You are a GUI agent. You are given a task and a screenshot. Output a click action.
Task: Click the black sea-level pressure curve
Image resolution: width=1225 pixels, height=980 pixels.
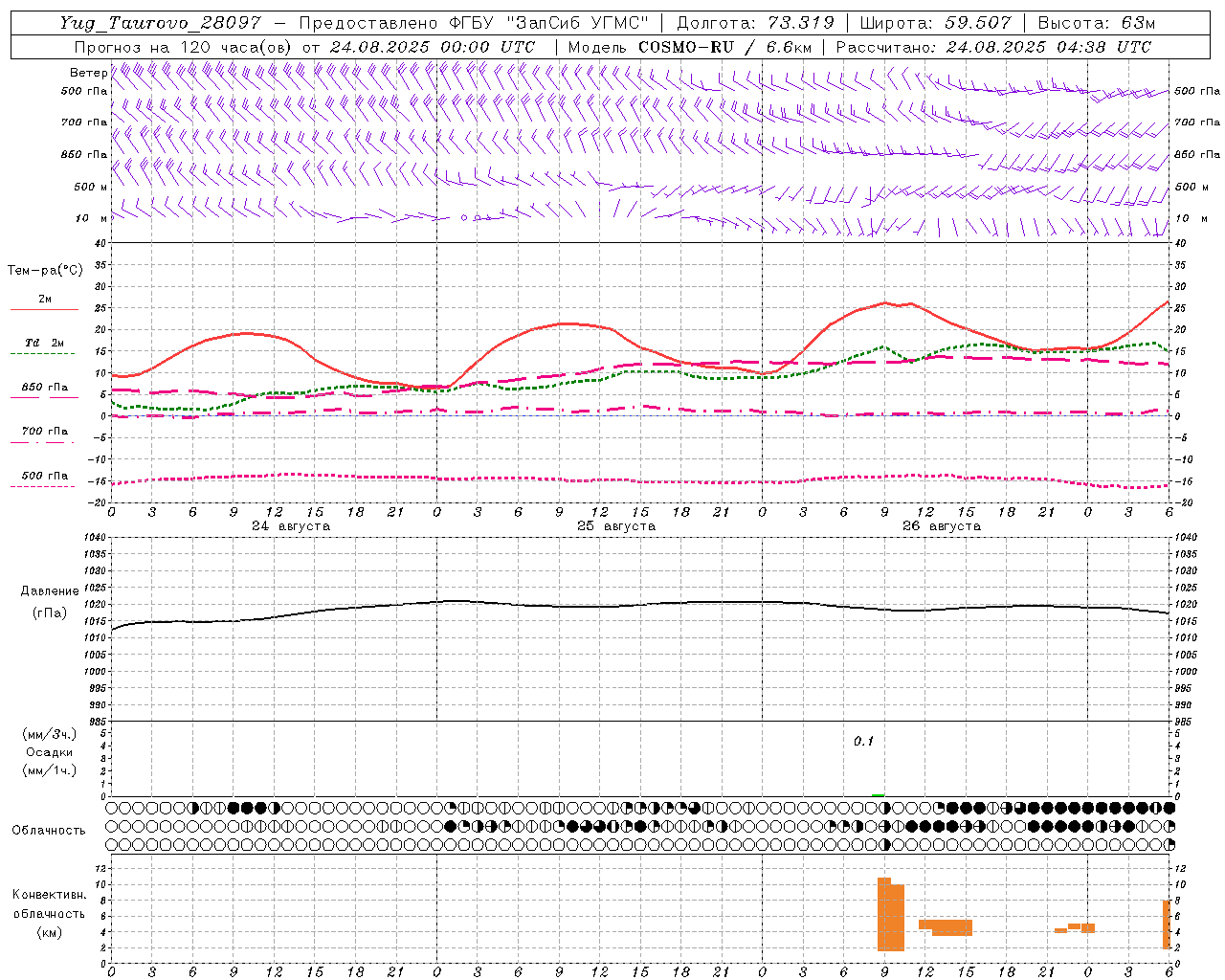point(639,607)
